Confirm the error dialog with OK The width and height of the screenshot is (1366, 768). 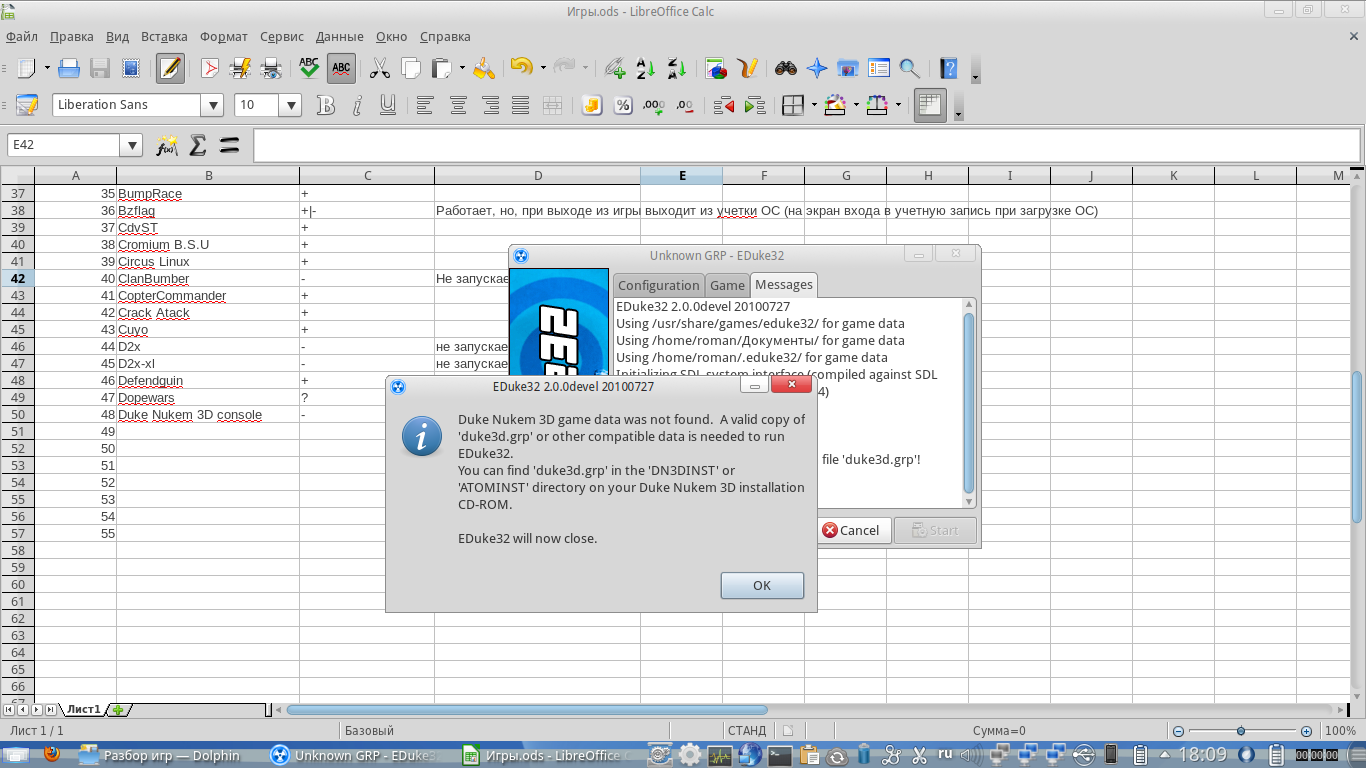(x=762, y=585)
